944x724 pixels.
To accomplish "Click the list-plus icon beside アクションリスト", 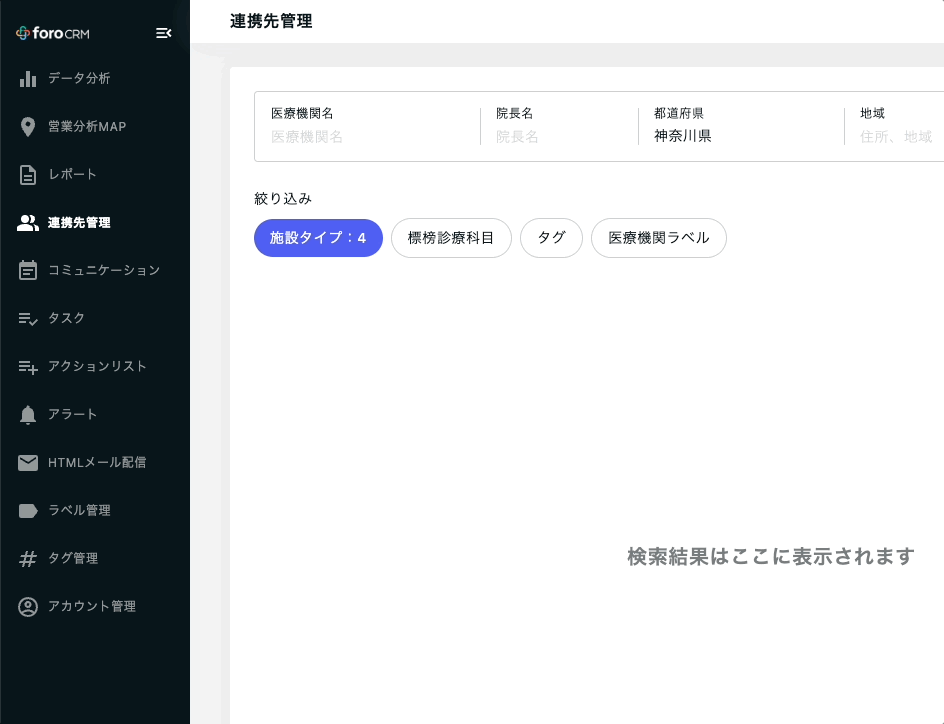I will pos(28,367).
